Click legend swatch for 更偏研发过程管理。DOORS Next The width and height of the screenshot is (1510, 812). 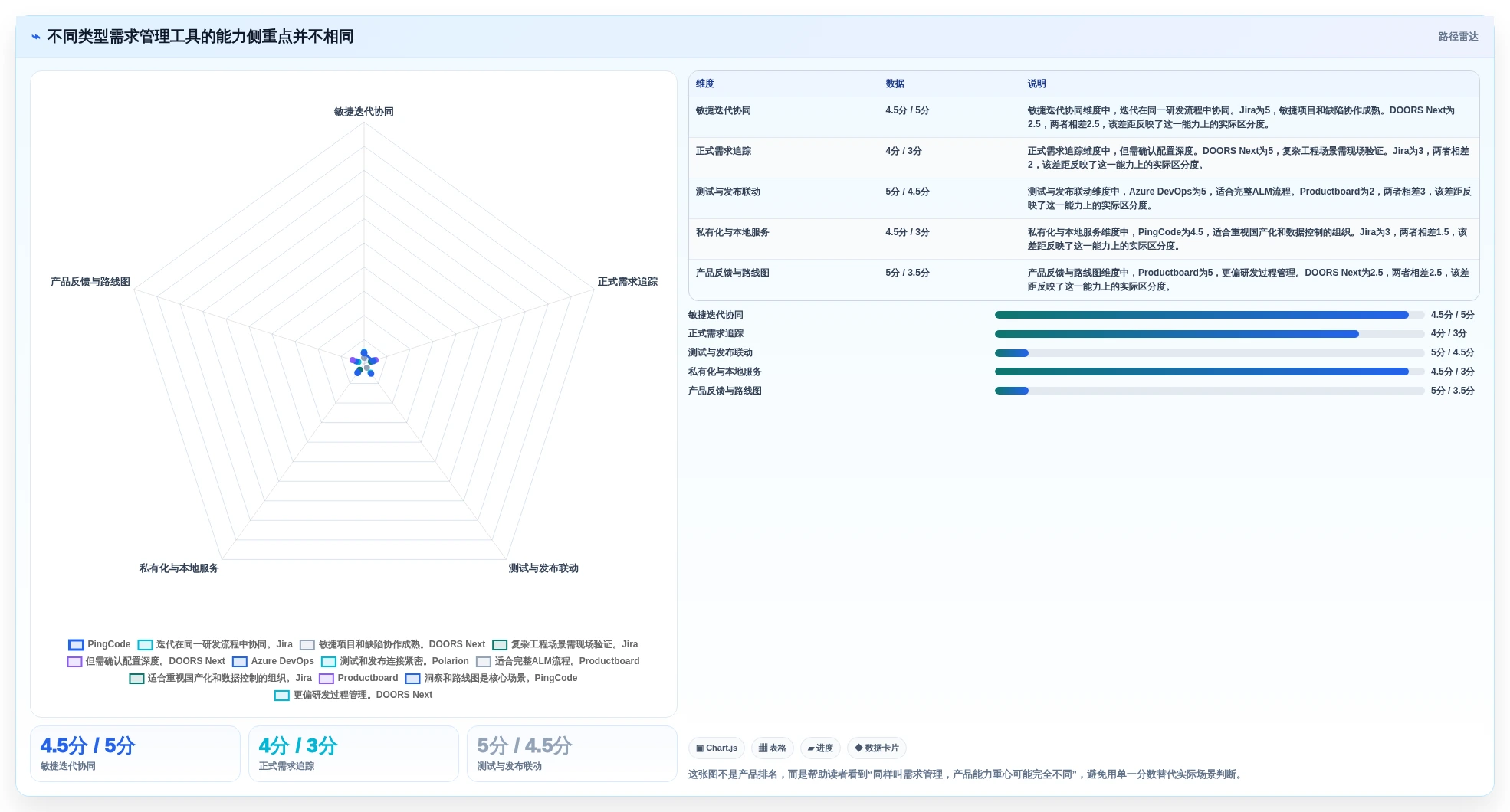282,696
